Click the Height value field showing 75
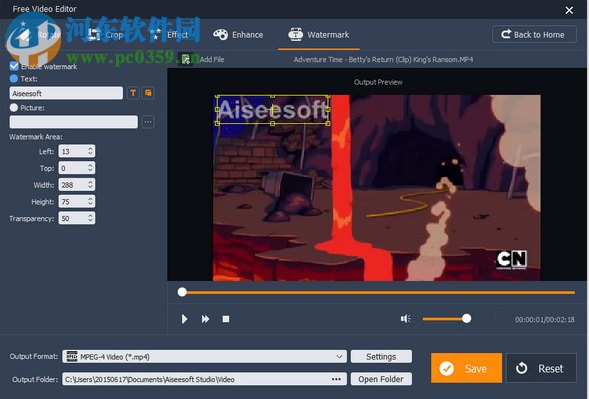 [73, 201]
